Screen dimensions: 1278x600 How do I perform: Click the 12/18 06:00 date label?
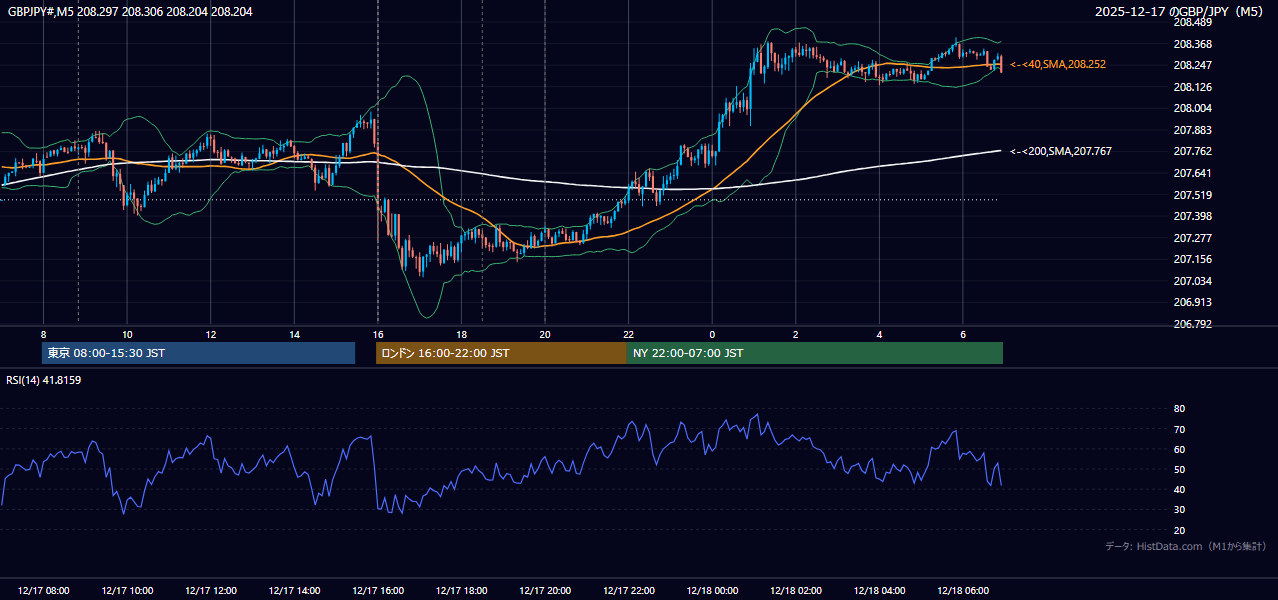[963, 591]
